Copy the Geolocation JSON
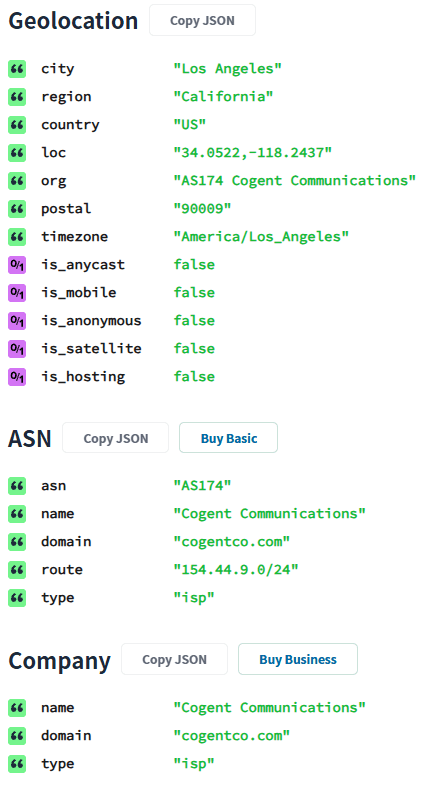444x787 pixels. pos(202,21)
